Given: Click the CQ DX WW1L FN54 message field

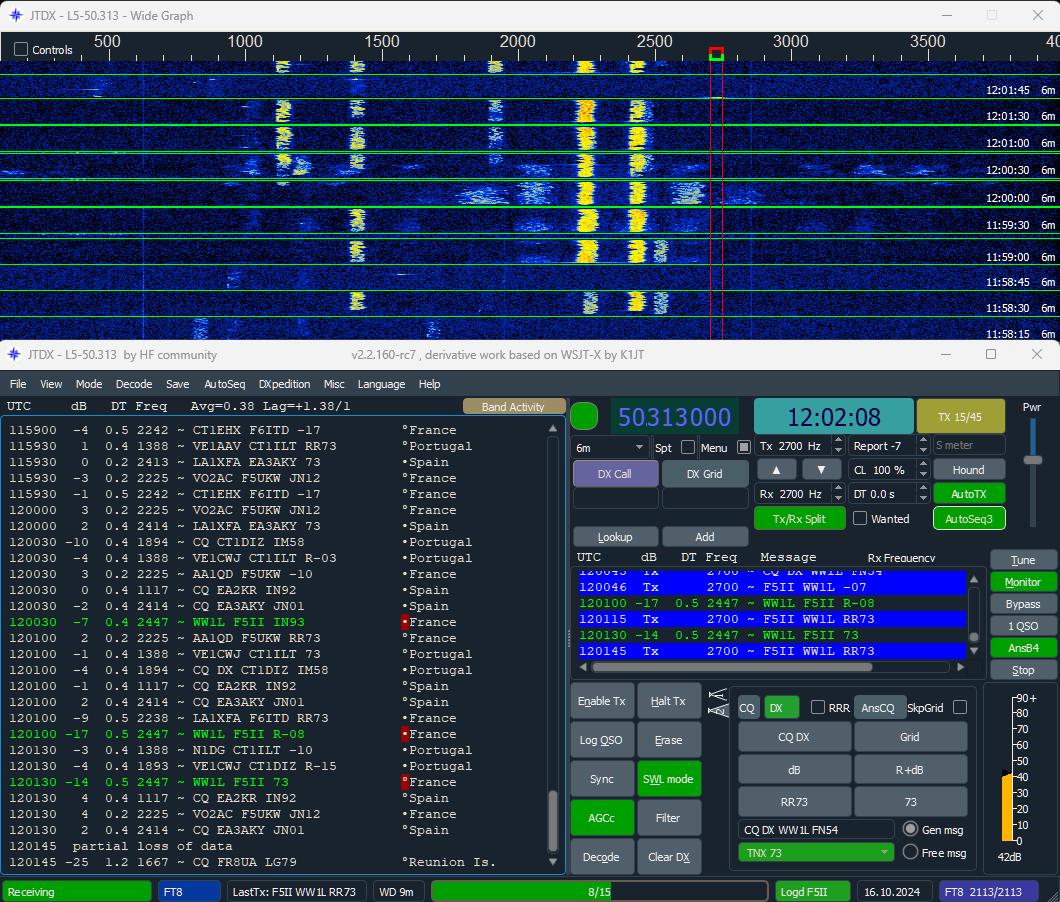Looking at the screenshot, I should coord(816,830).
